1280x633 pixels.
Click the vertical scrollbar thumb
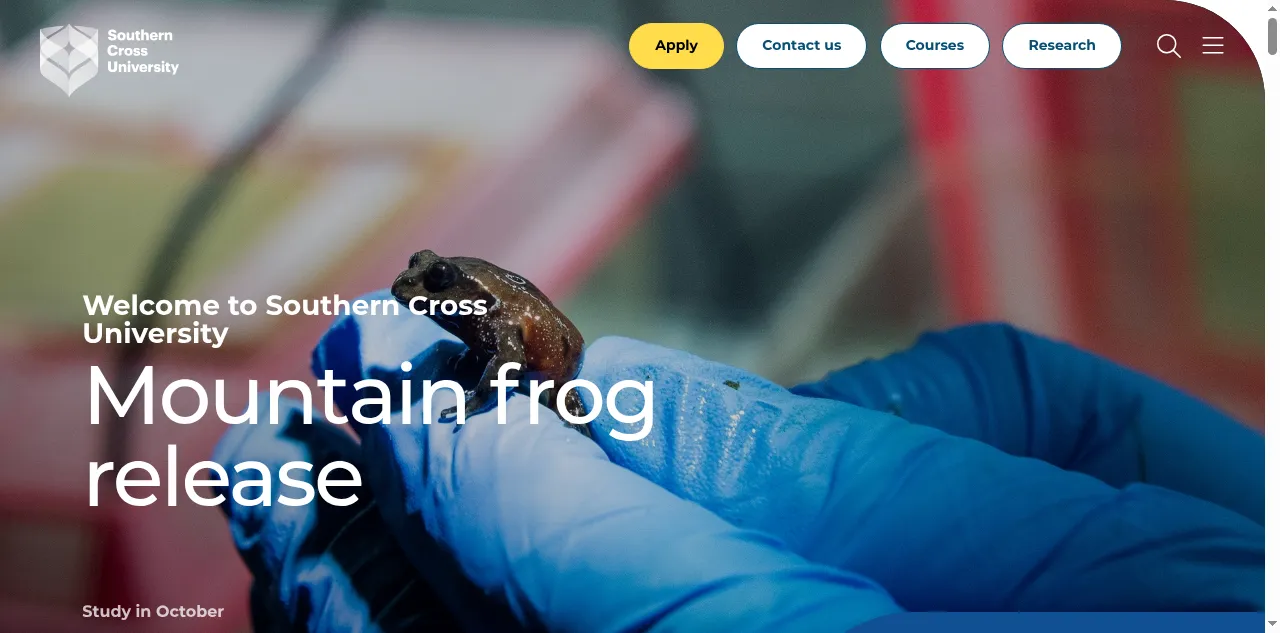1272,35
